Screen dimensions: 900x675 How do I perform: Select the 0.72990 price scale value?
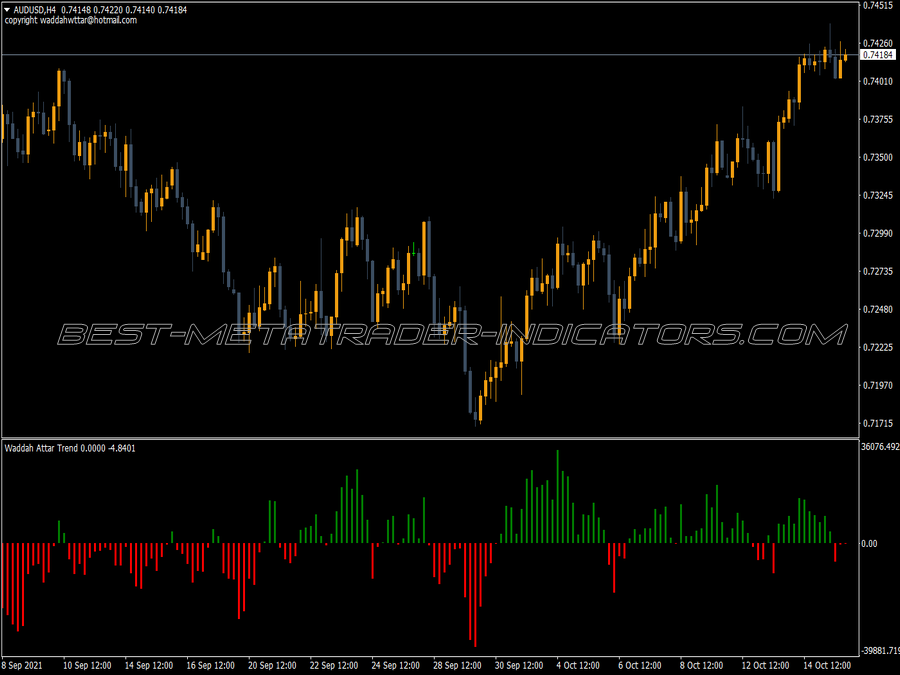click(x=878, y=233)
